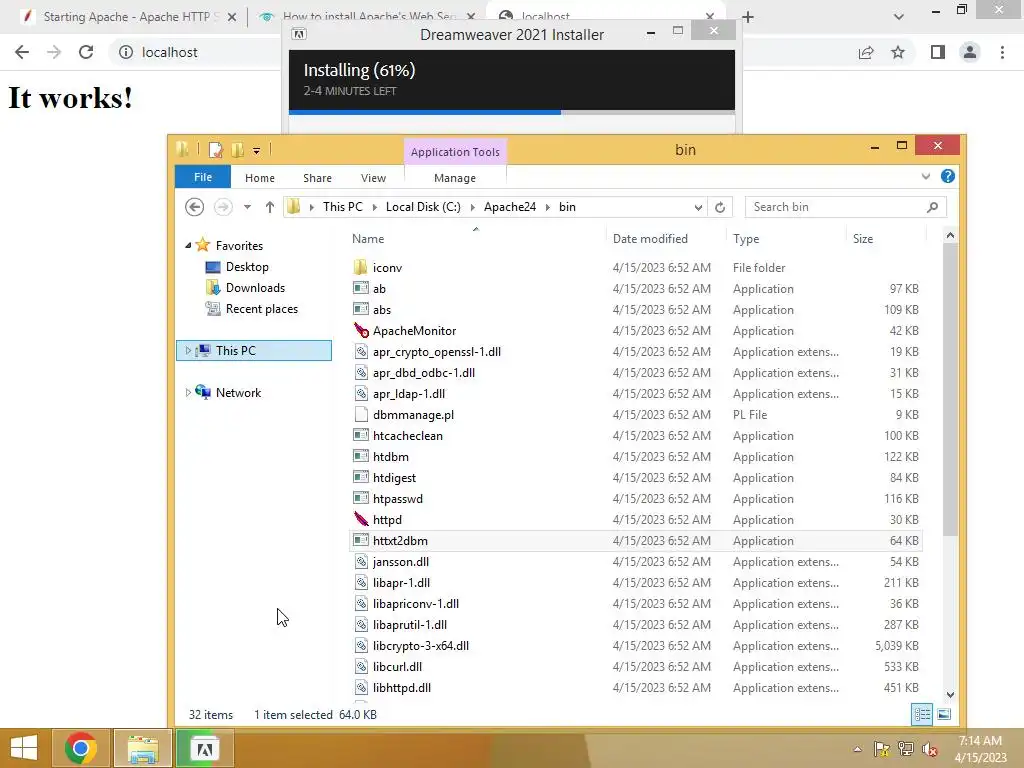Click the jansson.dll file icon

click(360, 561)
